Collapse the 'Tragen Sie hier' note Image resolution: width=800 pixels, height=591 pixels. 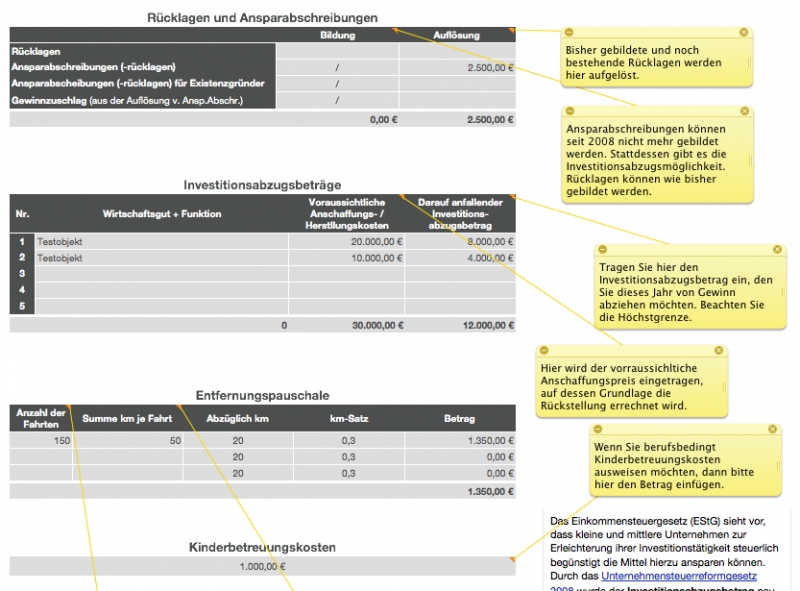pyautogui.click(x=602, y=249)
